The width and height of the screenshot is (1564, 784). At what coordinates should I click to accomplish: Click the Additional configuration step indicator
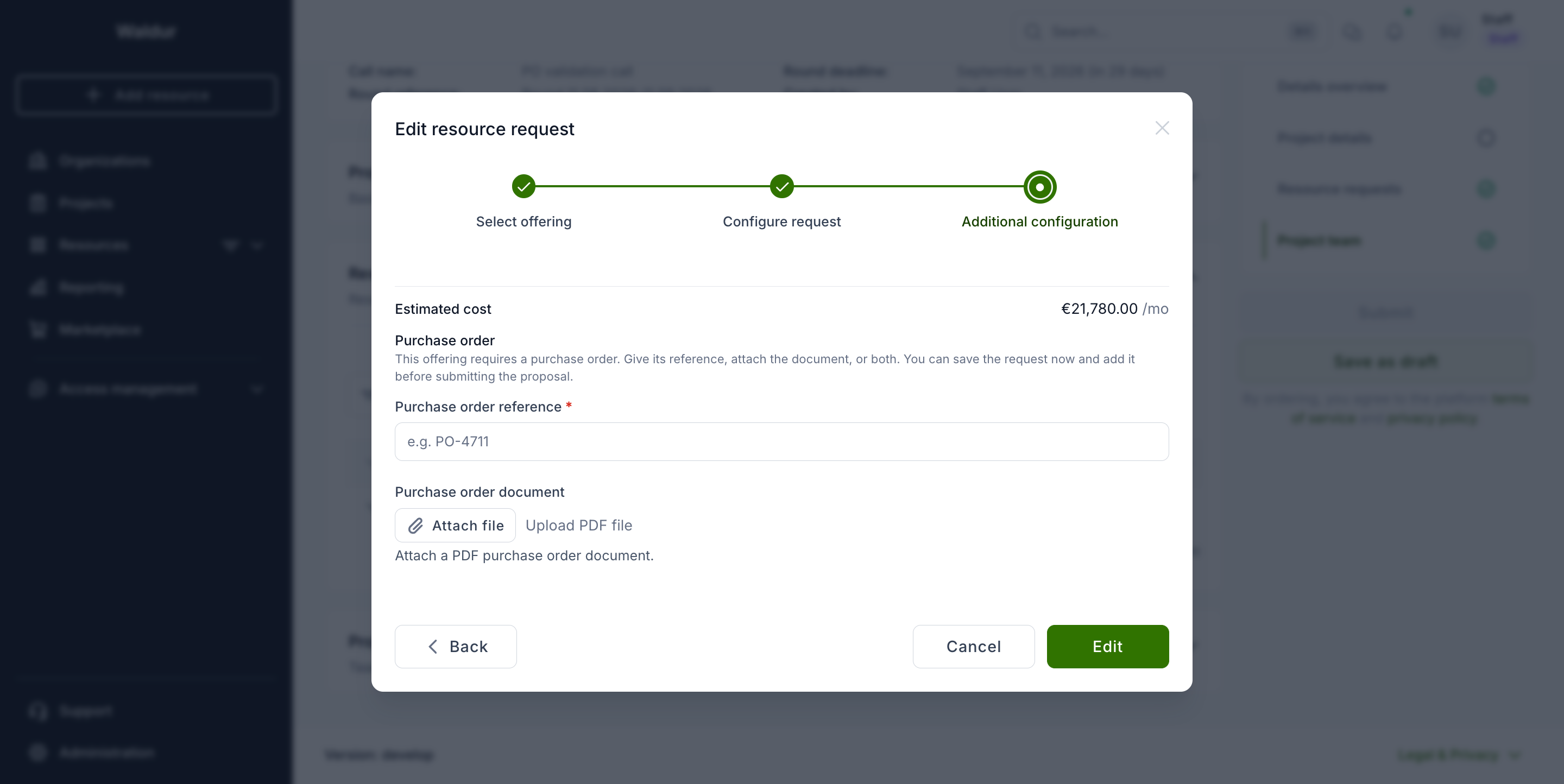1039,187
